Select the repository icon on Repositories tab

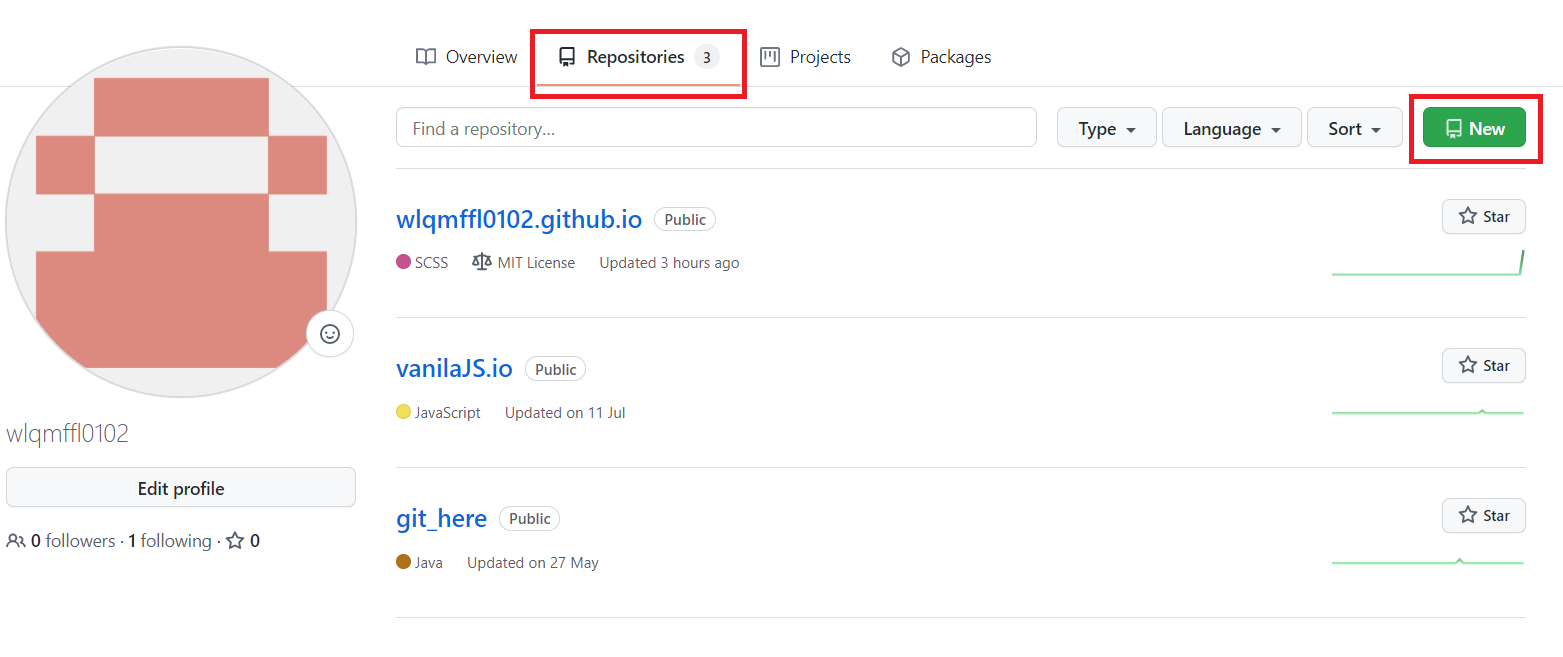click(x=568, y=57)
